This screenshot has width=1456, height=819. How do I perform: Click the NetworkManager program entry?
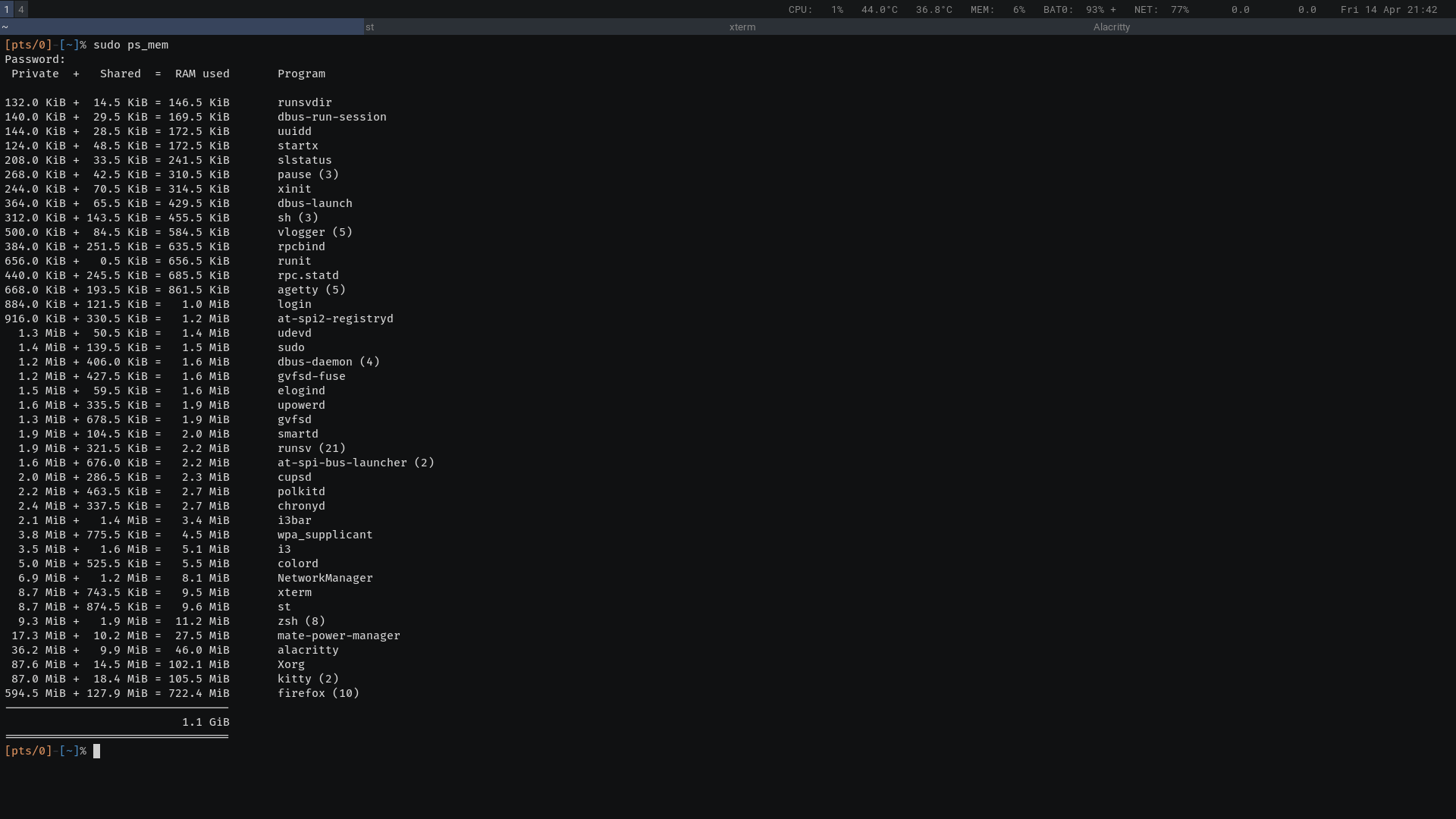coord(325,578)
